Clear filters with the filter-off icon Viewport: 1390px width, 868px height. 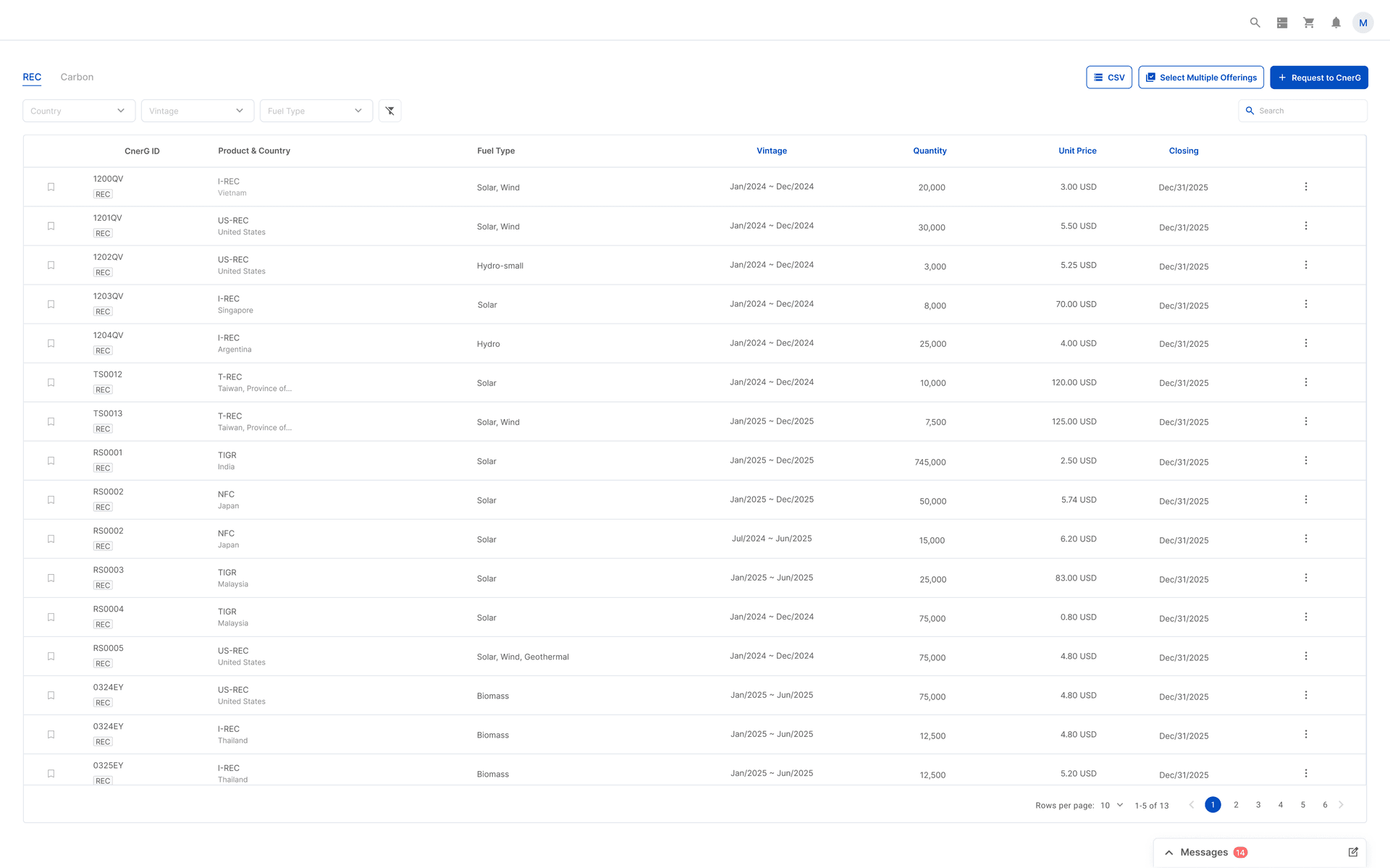pos(389,111)
